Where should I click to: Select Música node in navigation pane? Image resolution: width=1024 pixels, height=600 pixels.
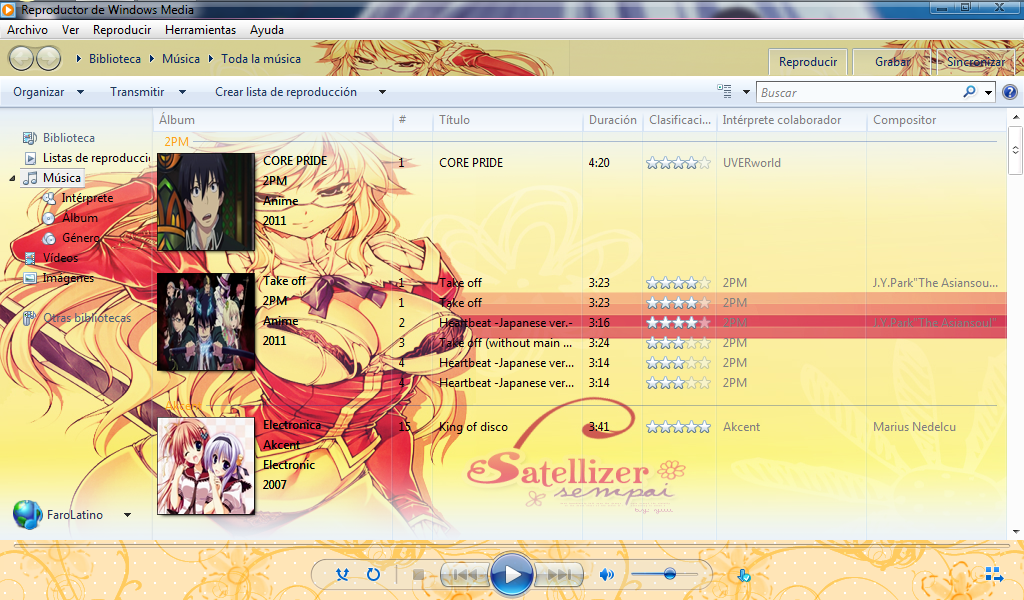(x=52, y=178)
